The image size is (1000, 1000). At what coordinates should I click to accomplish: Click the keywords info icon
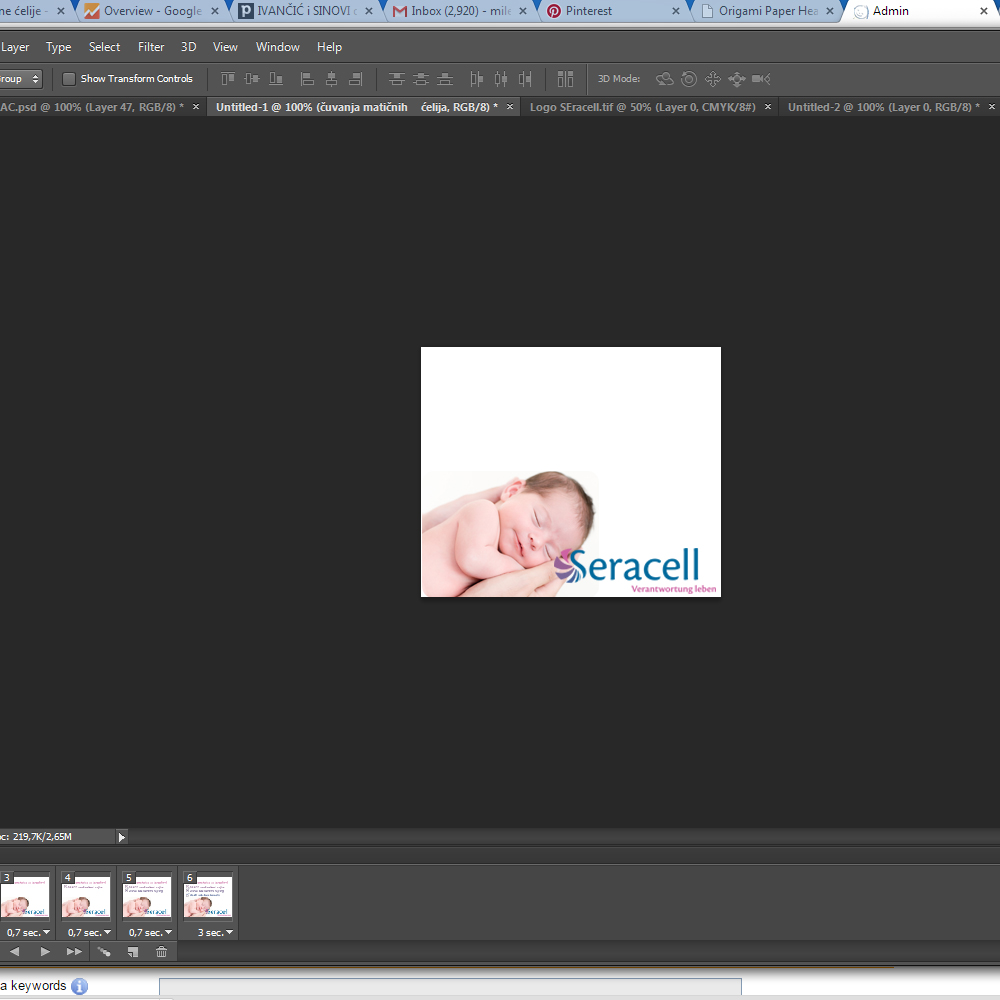[x=80, y=986]
